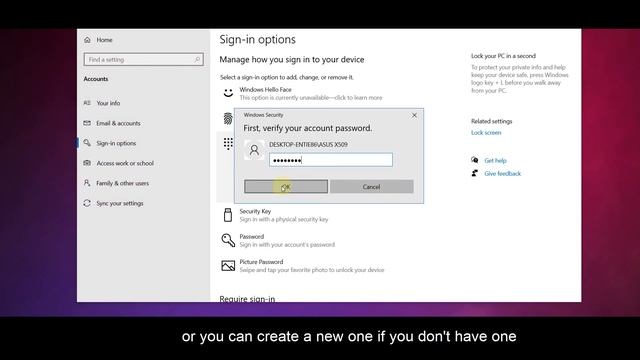Click DESKTOP-ENTIE86\ASUS X509 account name
640x360 pixels.
pyautogui.click(x=308, y=144)
